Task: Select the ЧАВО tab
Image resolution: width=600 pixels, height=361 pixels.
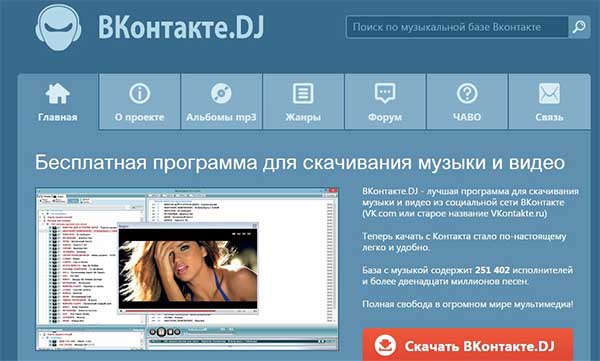Action: [467, 102]
